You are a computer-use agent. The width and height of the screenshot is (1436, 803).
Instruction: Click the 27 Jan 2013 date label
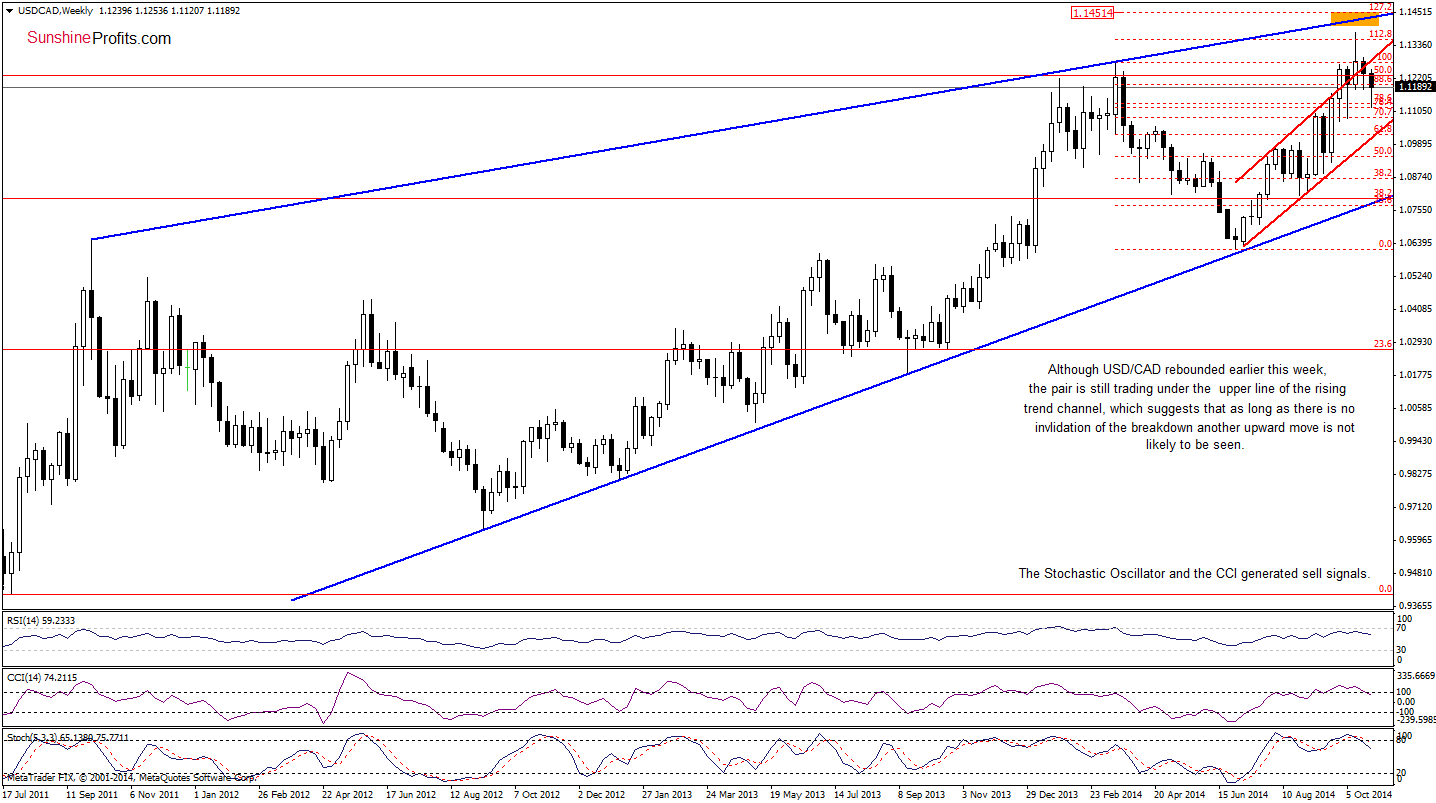(x=666, y=793)
